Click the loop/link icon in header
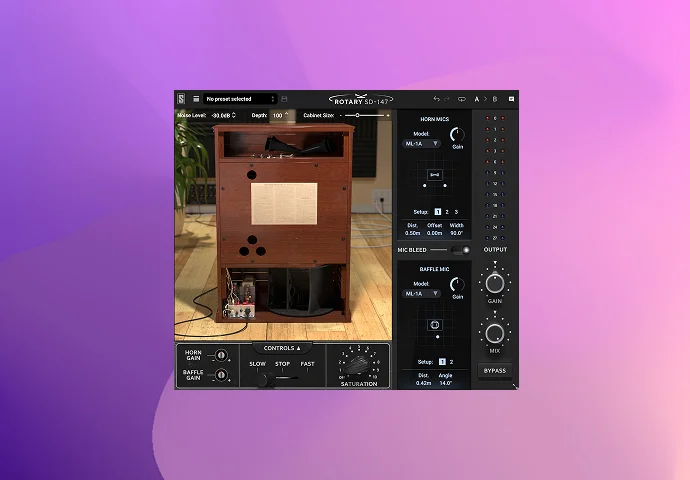 (462, 99)
